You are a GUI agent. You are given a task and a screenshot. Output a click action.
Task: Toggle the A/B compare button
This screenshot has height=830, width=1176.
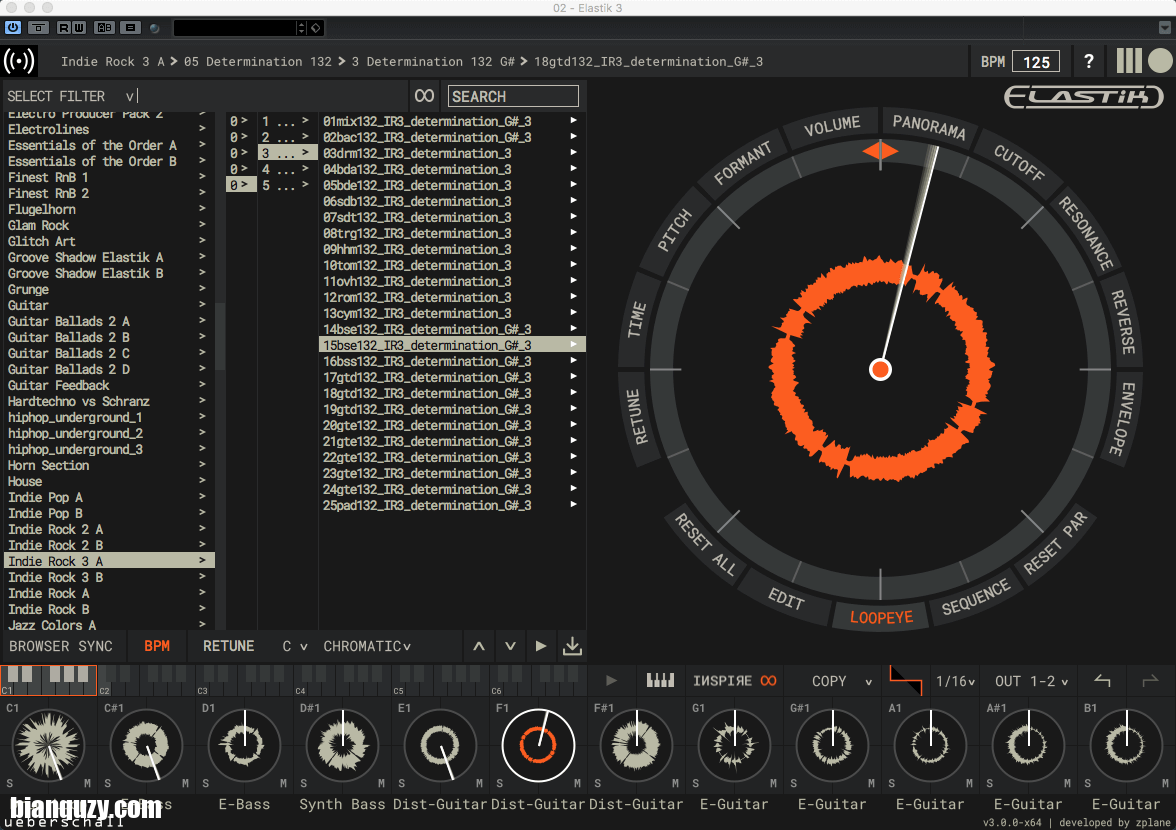tap(104, 28)
